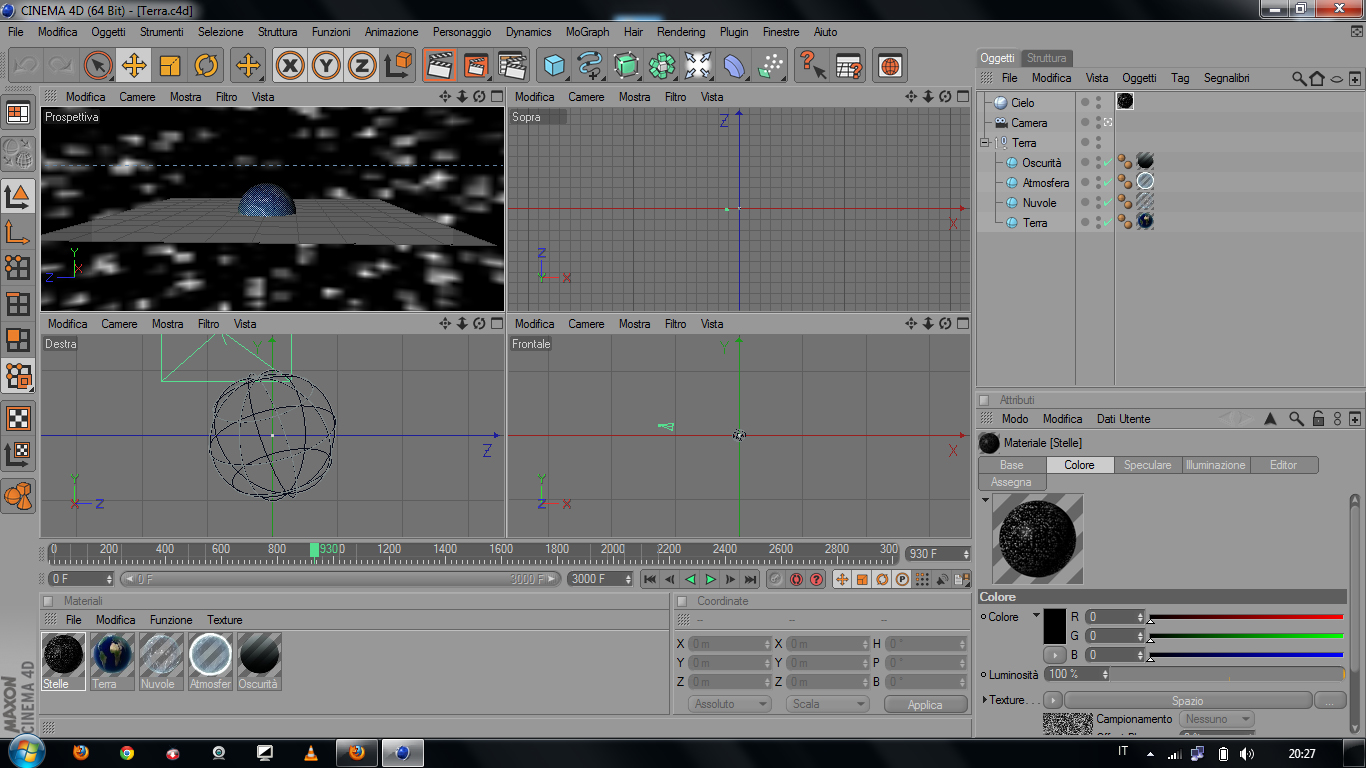Screen dimensions: 1366x768
Task: Open the NURBS objects icon
Action: pyautogui.click(x=626, y=66)
